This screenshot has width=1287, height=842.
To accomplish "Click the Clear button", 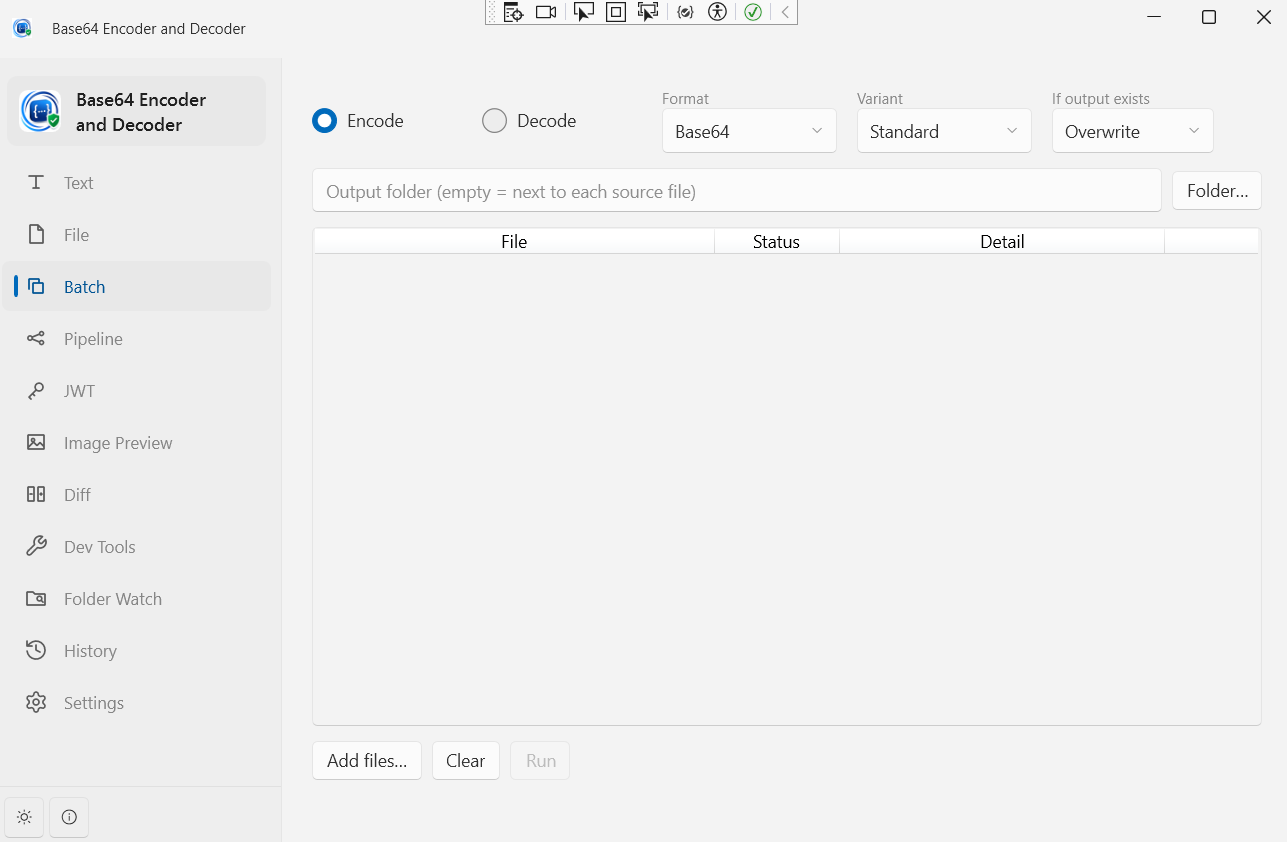I will 466,761.
